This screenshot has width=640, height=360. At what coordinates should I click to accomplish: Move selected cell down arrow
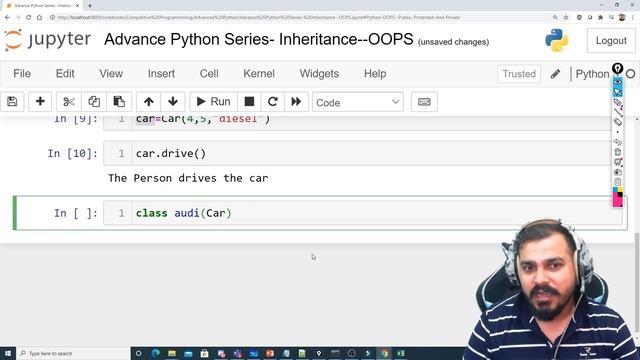tap(173, 102)
